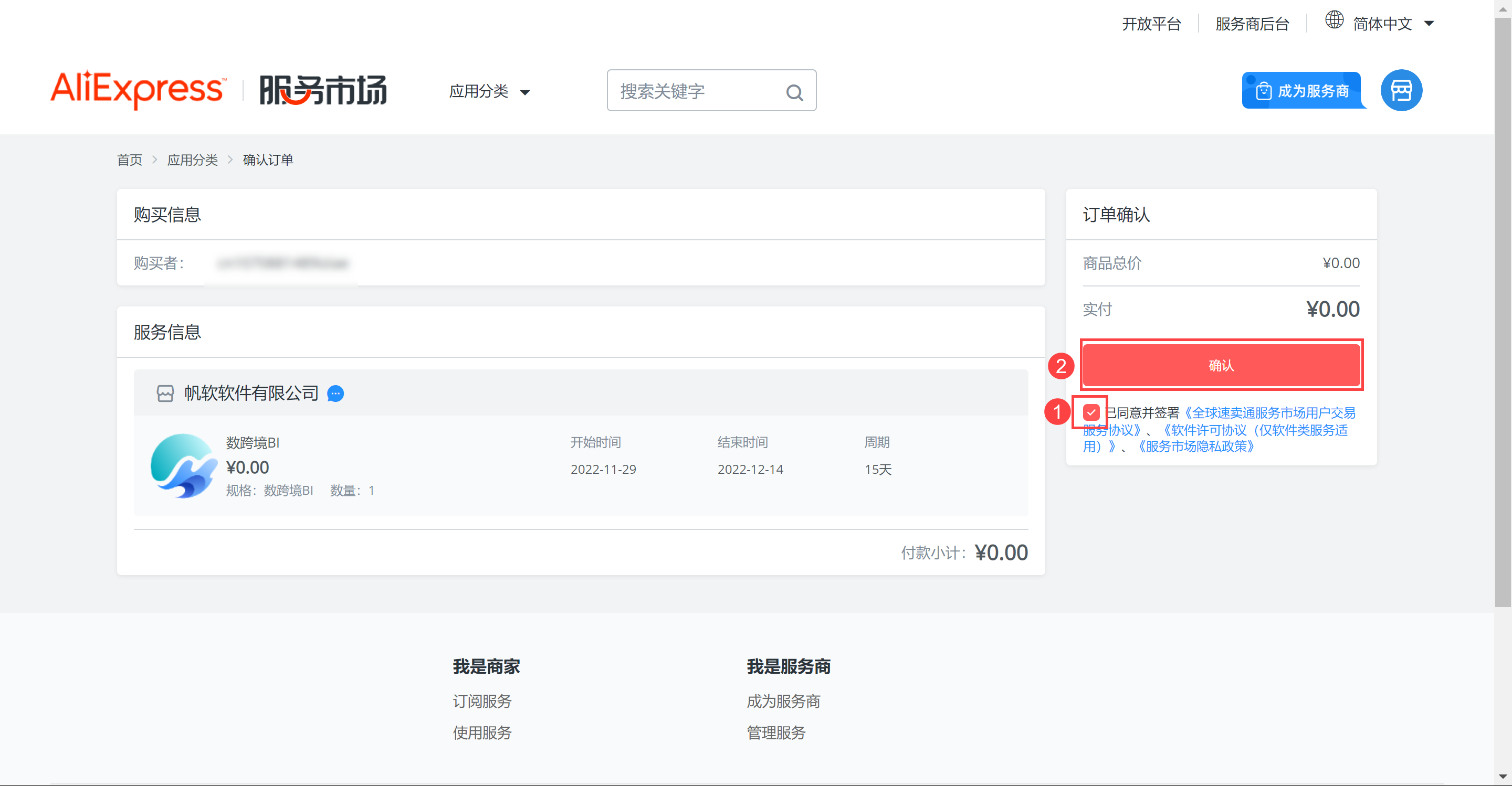Click the 服务市场 logo text
Screen dimensions: 1512x786
coord(323,90)
